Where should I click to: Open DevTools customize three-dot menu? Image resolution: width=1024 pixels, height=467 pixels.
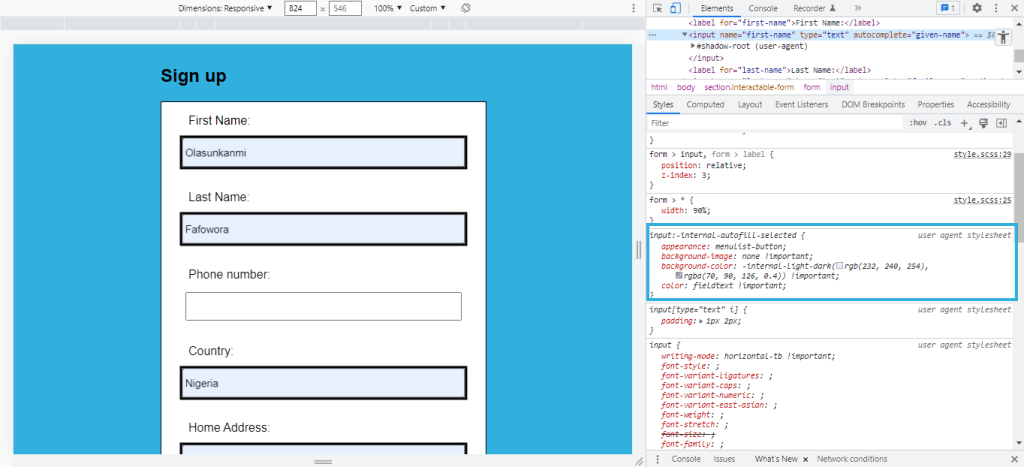[x=996, y=8]
